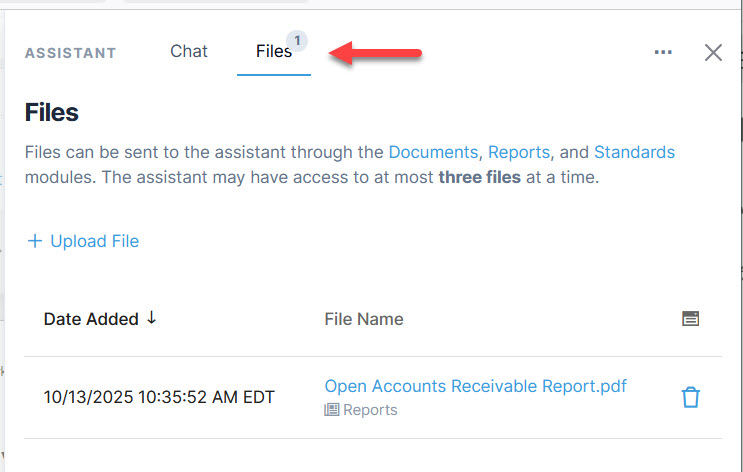Screen dimensions: 743x472
Task: Select the Reports label below the file name
Action: pos(370,410)
